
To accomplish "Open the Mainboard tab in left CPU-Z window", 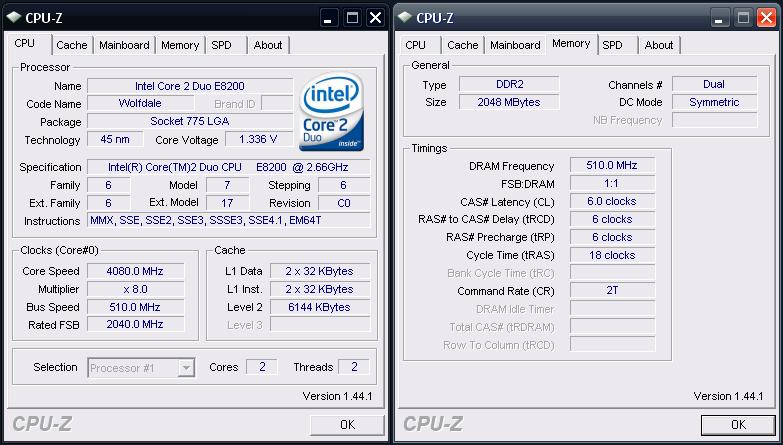I will pos(124,45).
